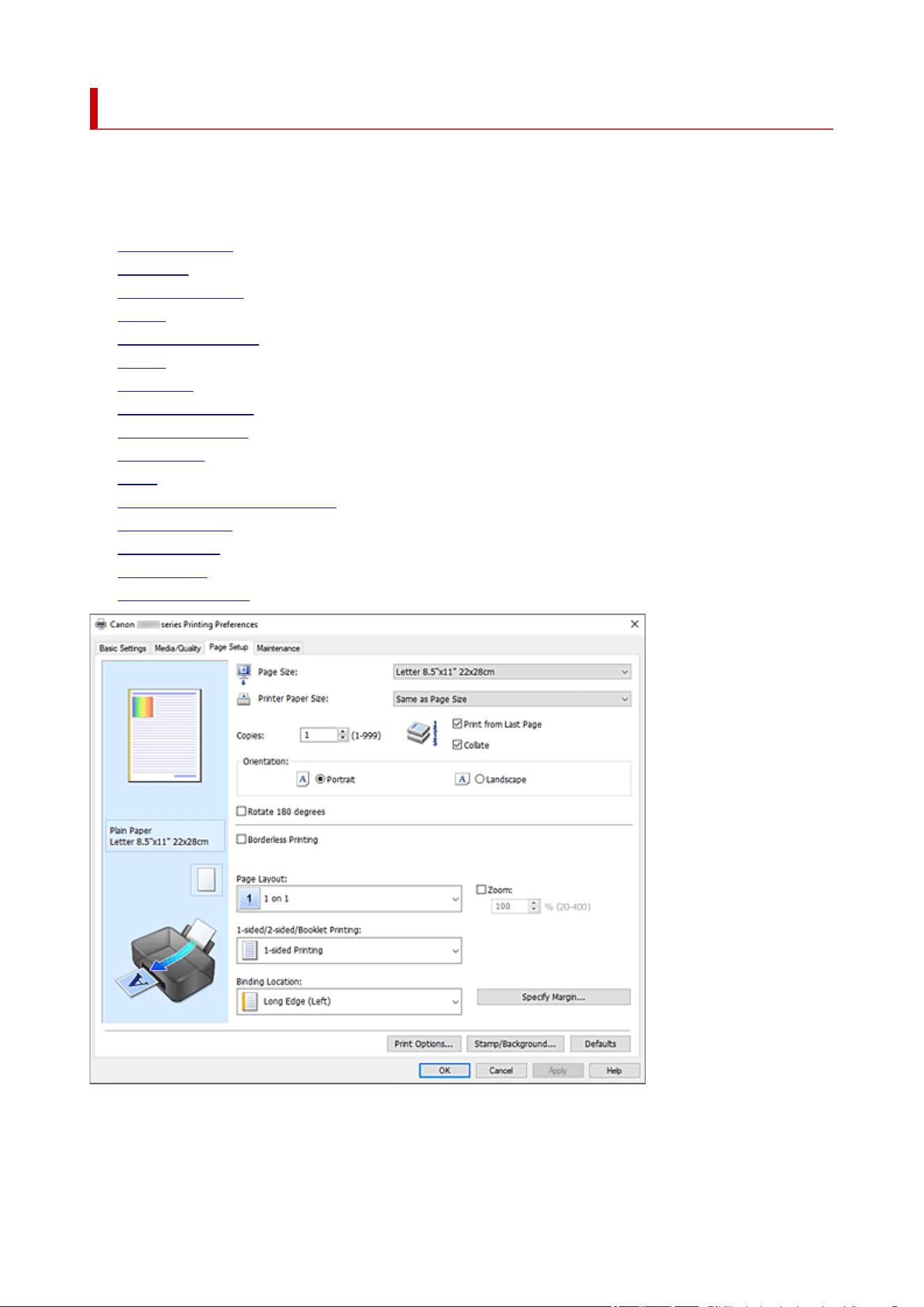Open the Page Size dropdown

click(512, 672)
